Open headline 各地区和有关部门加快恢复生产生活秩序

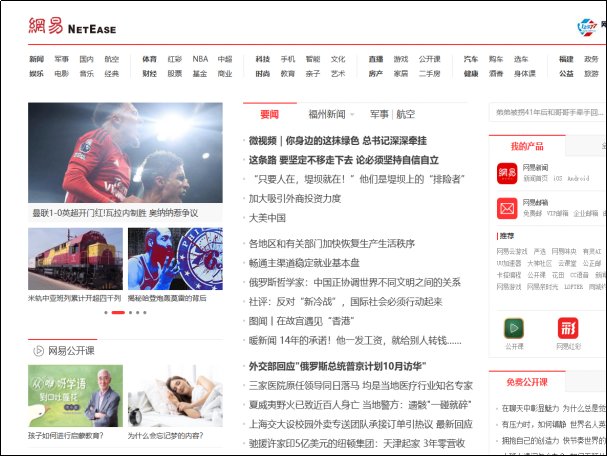[332, 243]
